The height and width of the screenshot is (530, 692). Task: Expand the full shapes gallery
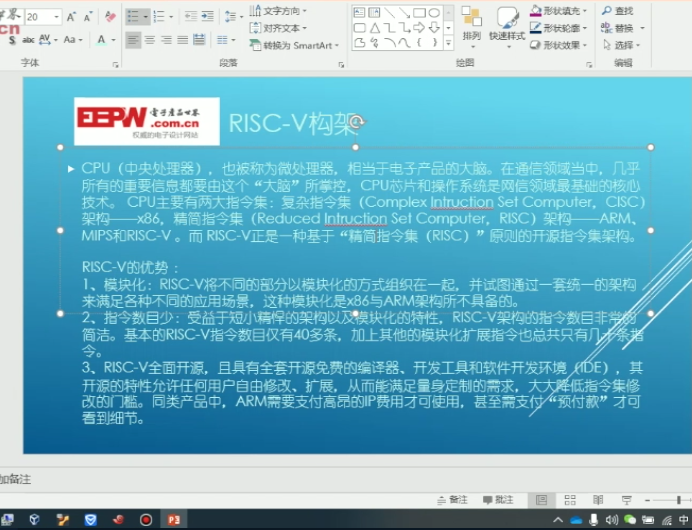point(448,43)
